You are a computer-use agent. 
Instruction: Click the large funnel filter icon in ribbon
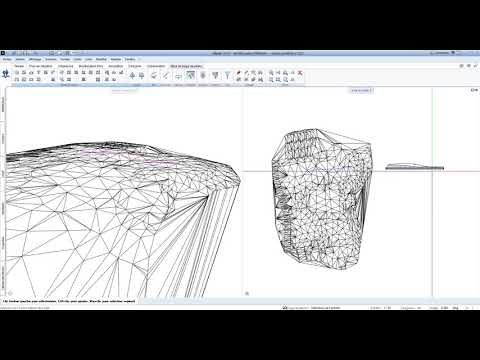[227, 76]
